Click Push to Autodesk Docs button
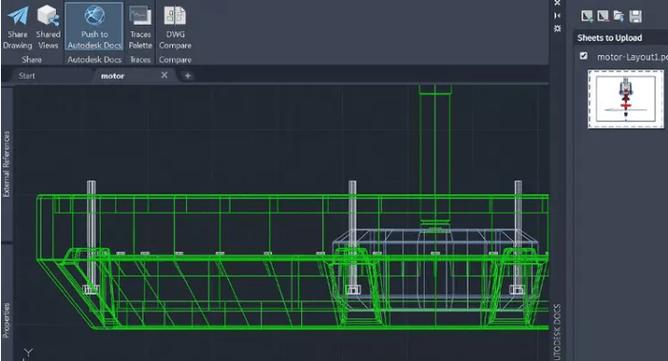Image resolution: width=668 pixels, height=361 pixels. [x=94, y=26]
